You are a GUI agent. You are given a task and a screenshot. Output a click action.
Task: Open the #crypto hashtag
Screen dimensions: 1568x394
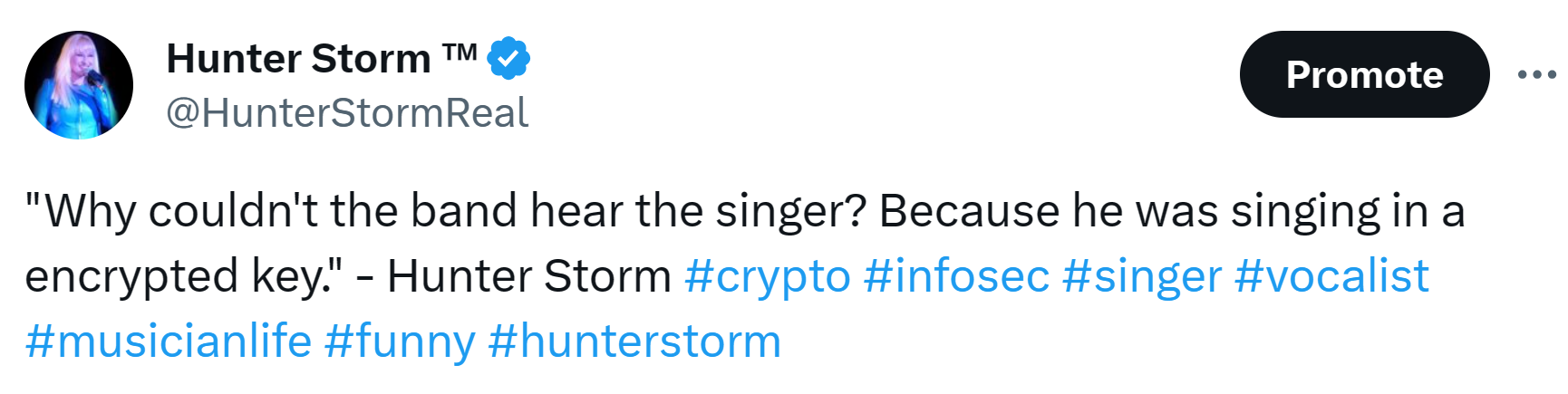coord(768,276)
